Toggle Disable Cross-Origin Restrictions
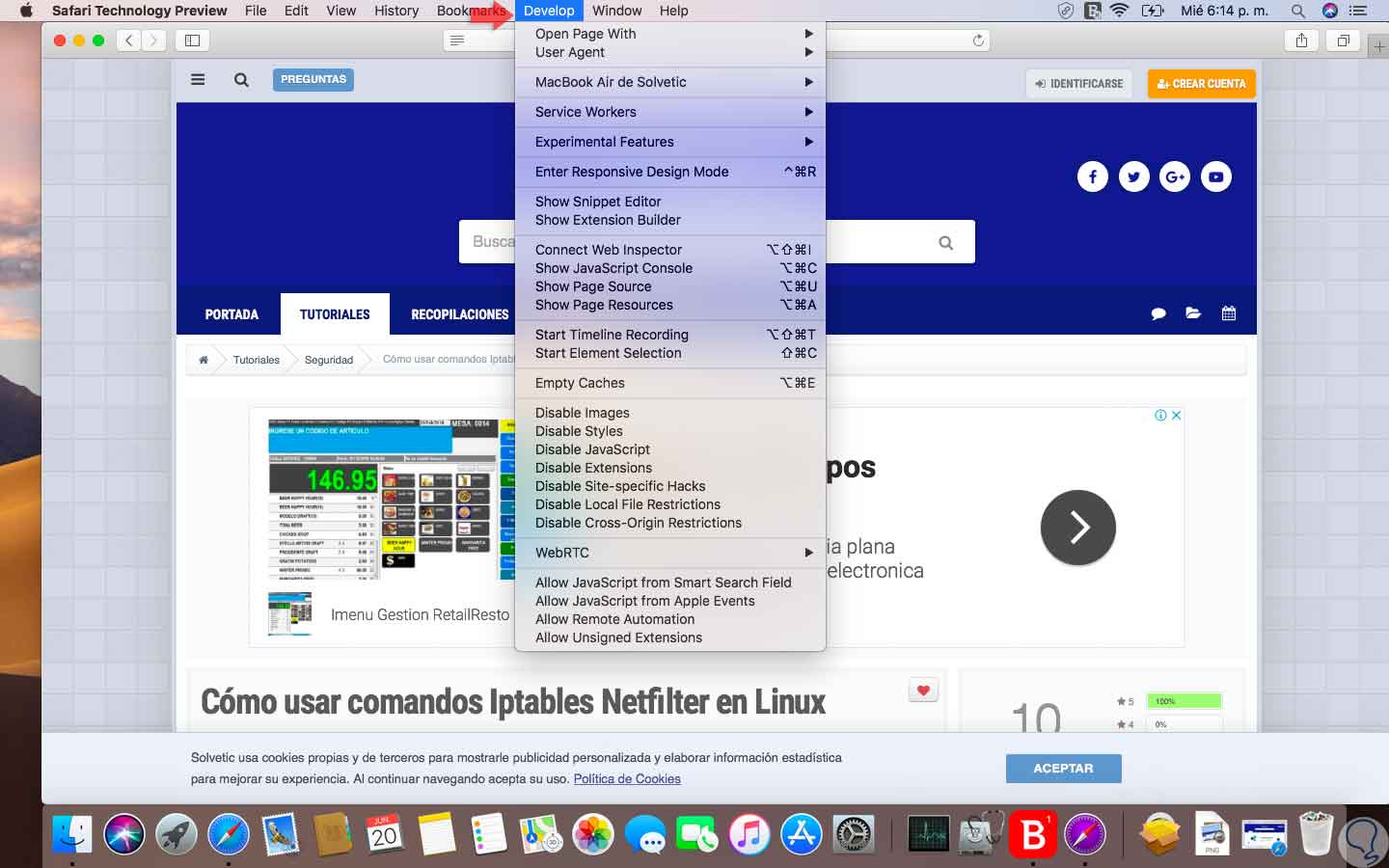Image resolution: width=1389 pixels, height=868 pixels. tap(670, 523)
